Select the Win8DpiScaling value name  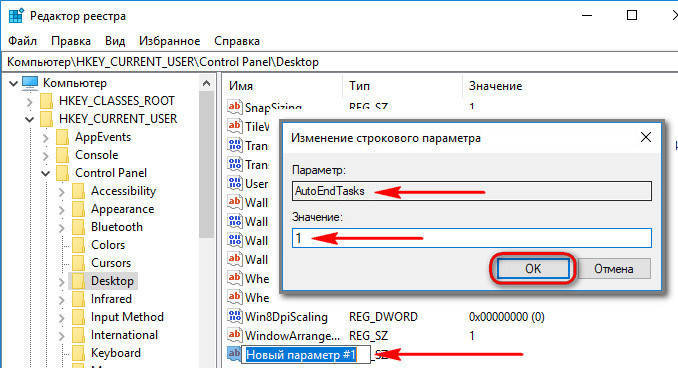[286, 317]
